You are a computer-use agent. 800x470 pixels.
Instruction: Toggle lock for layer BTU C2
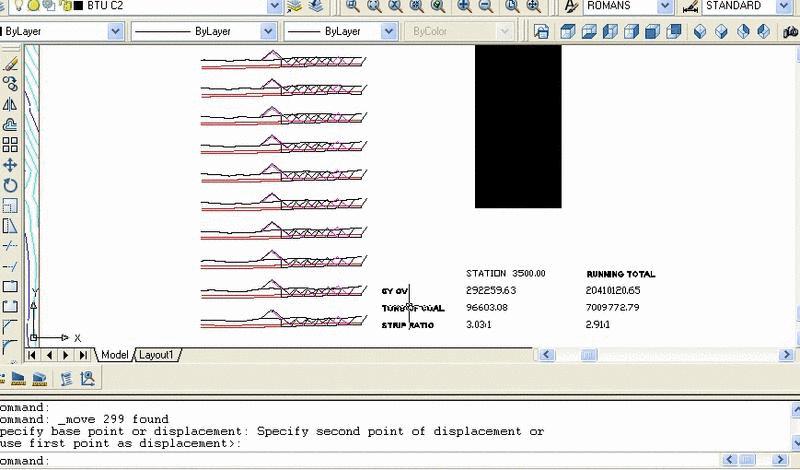(x=65, y=6)
